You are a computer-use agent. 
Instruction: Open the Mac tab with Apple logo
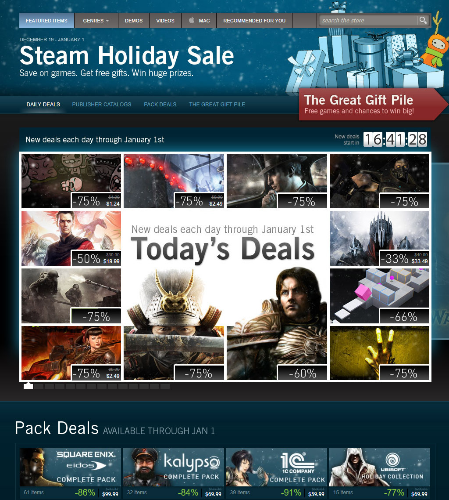pyautogui.click(x=199, y=20)
